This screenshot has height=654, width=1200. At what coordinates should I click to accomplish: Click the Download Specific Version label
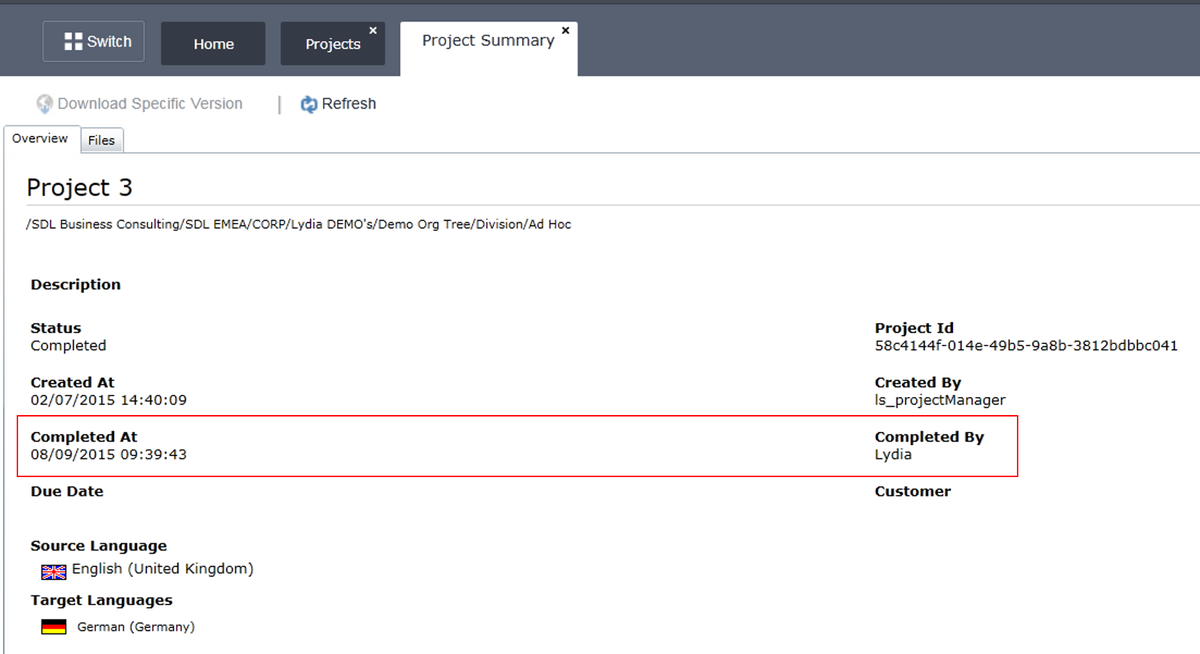point(150,104)
